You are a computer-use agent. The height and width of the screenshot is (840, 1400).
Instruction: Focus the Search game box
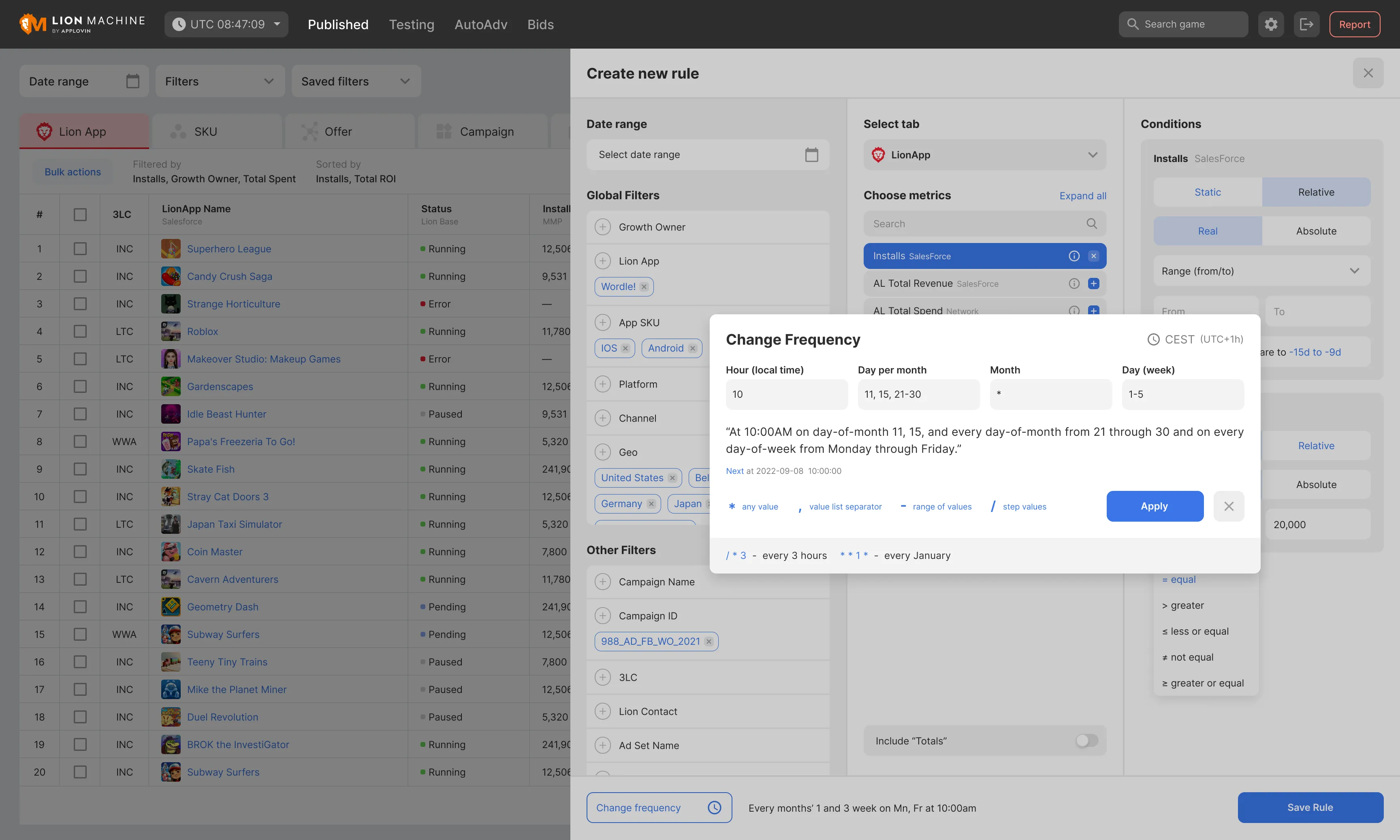click(1183, 24)
